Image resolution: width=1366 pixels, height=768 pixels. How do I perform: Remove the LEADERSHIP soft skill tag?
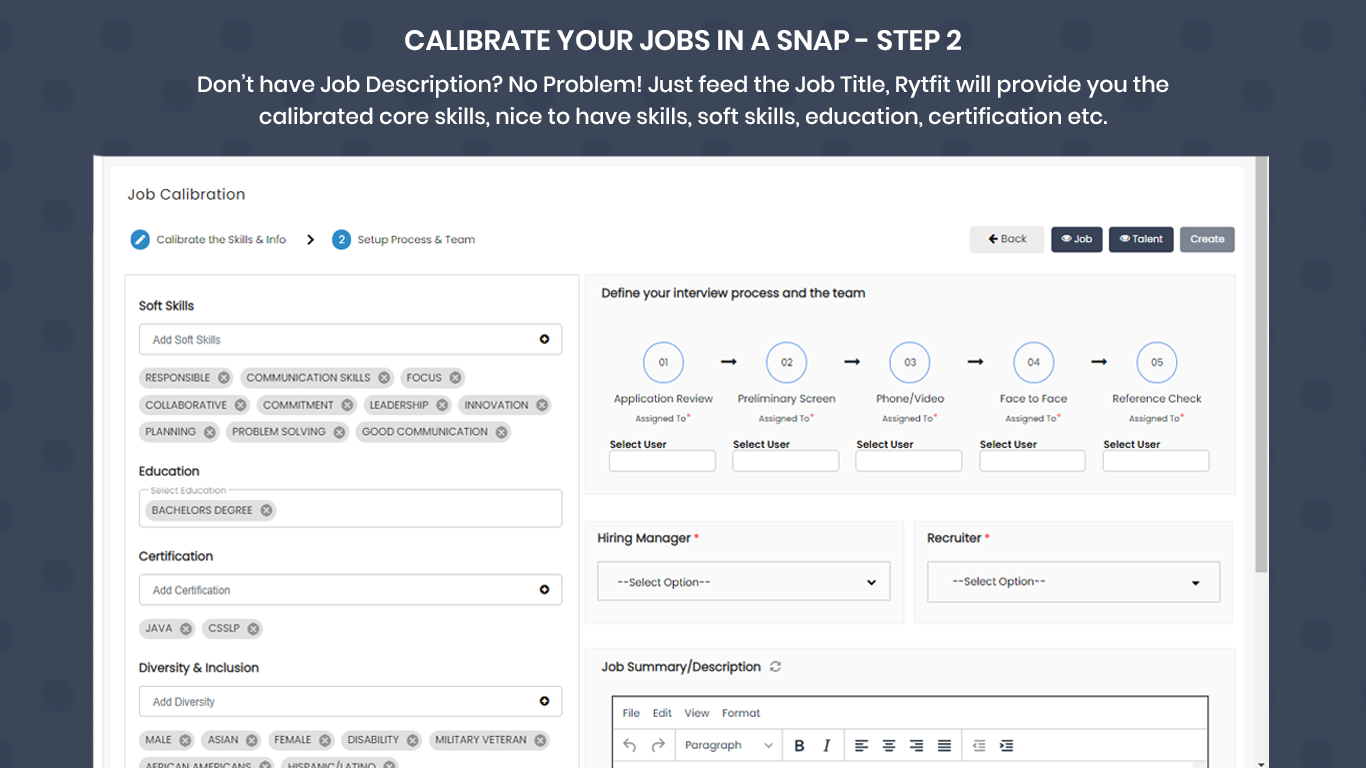[x=443, y=405]
